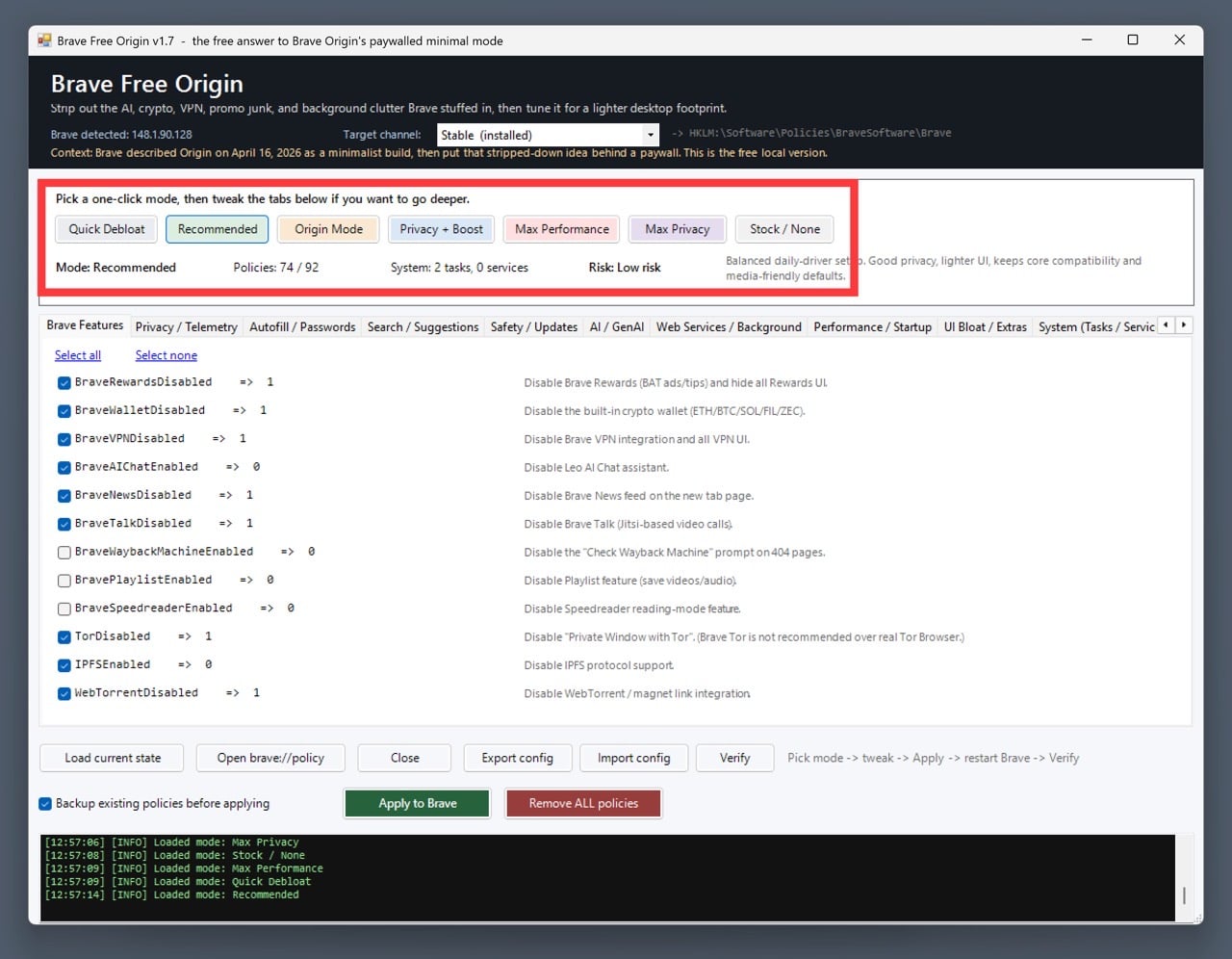Select the UI Bloat / Extras tab
Screen dimensions: 1232x959
click(985, 327)
